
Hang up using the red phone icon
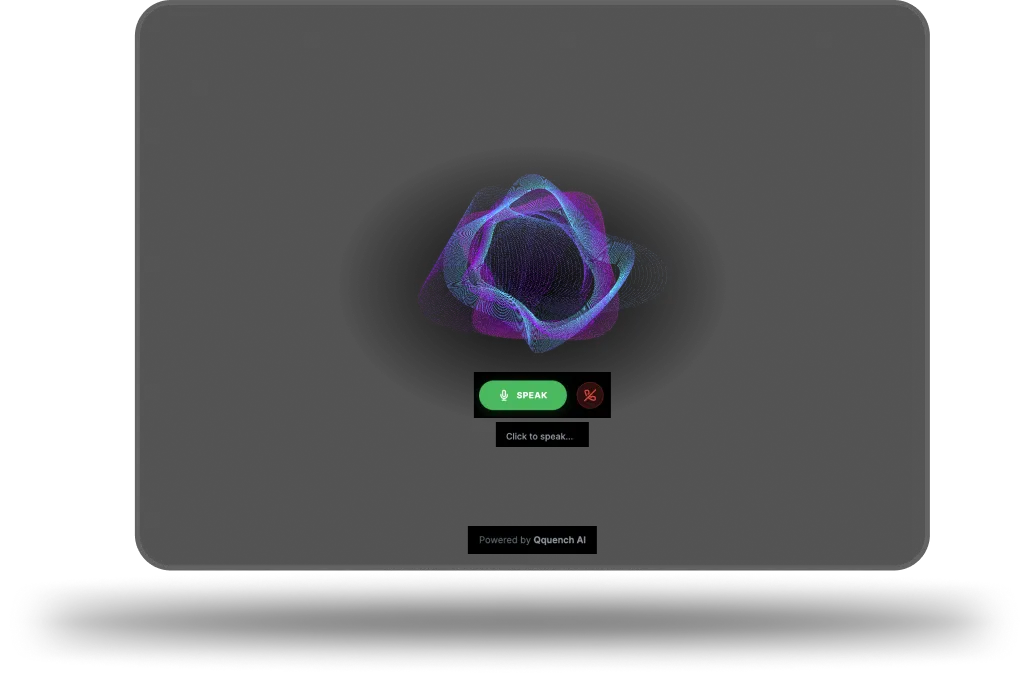pos(590,395)
